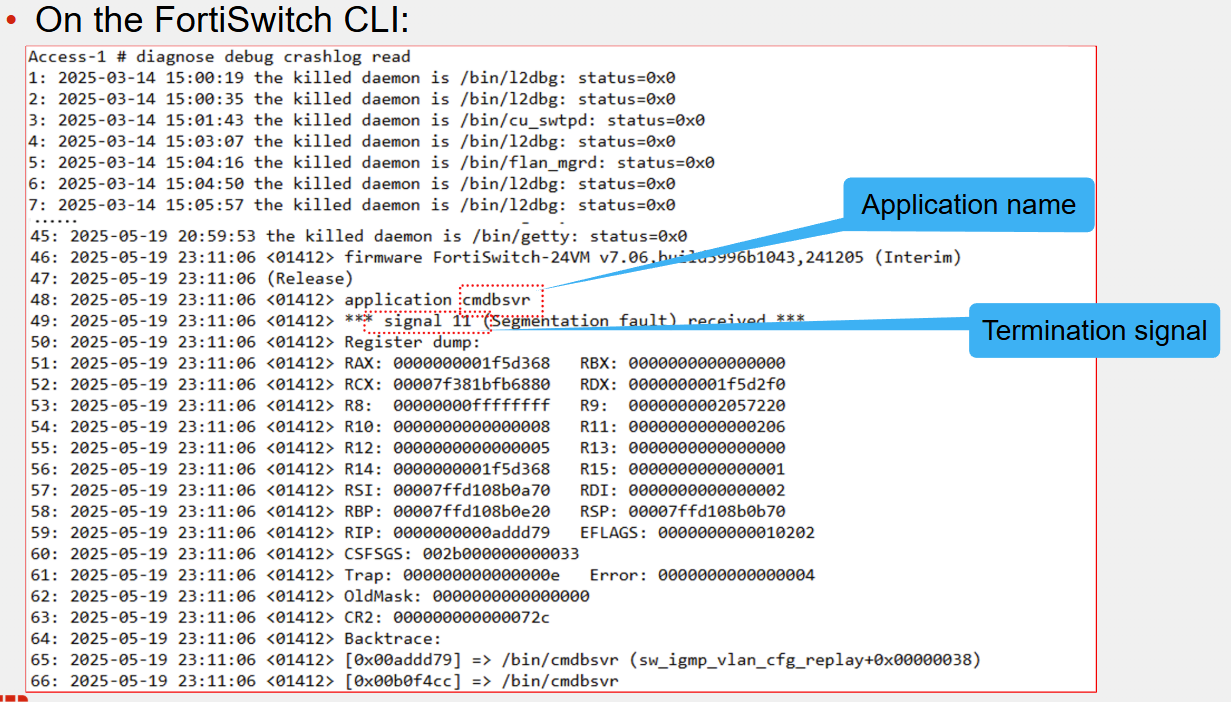
Task: Click the 'On the FortiSwitch CLI:' heading text
Action: [x=222, y=18]
